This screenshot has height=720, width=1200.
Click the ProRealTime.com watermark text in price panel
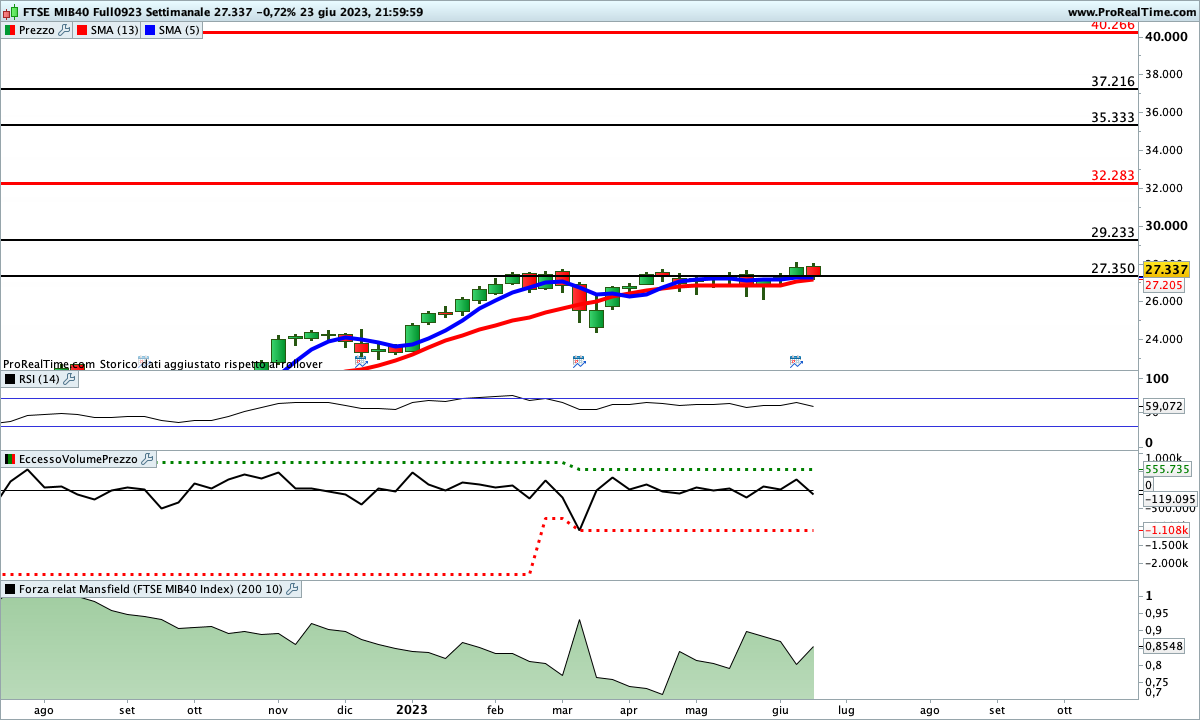coord(49,364)
